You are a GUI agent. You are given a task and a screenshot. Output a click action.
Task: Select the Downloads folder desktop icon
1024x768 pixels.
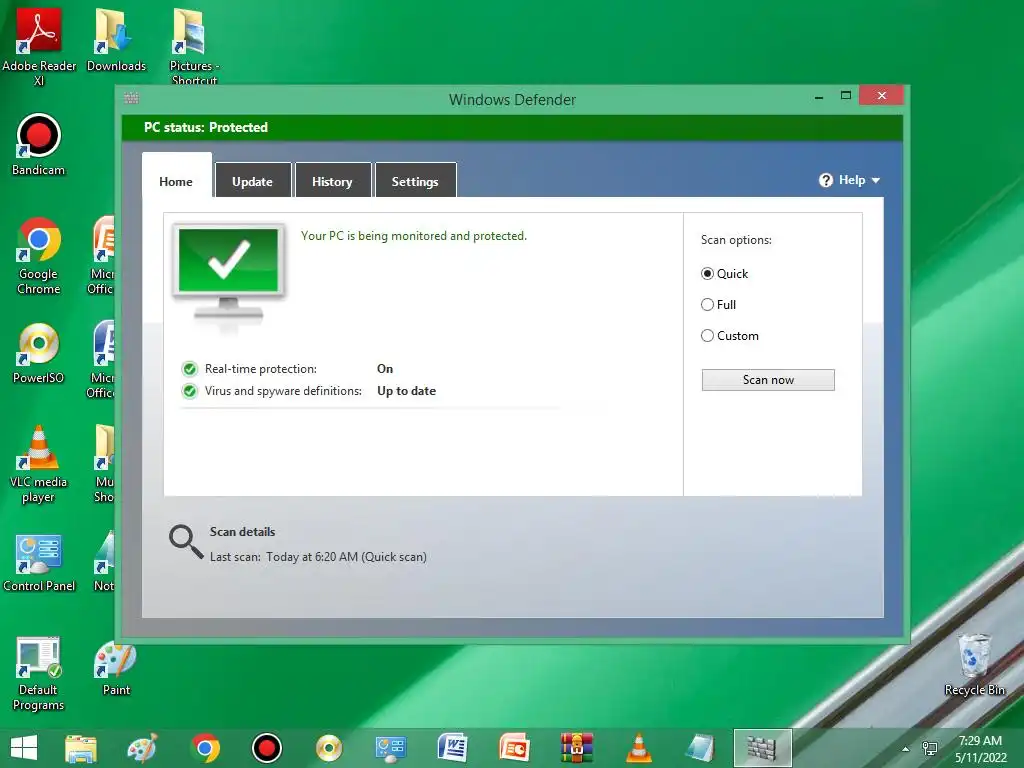(116, 39)
